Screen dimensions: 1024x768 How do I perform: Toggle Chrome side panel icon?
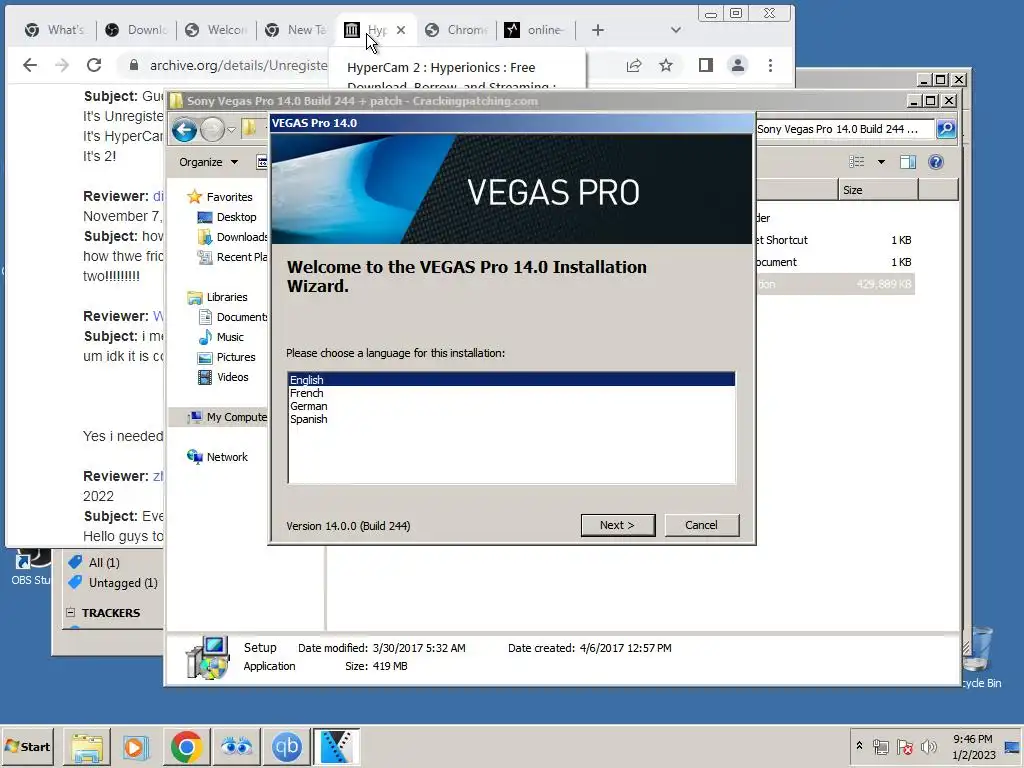[705, 65]
